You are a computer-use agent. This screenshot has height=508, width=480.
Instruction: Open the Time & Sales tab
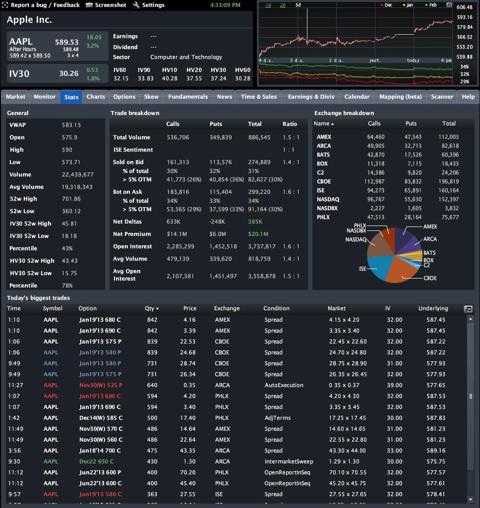259,97
